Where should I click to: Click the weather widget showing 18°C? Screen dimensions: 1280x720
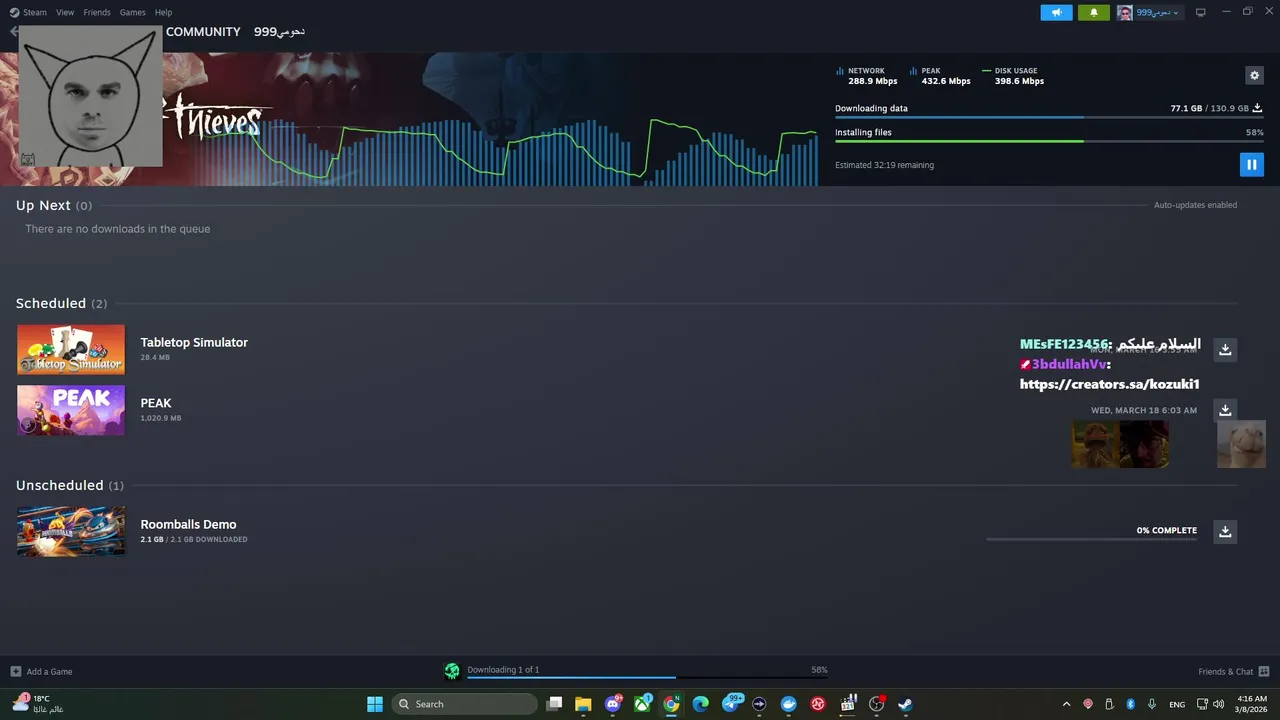pos(39,704)
